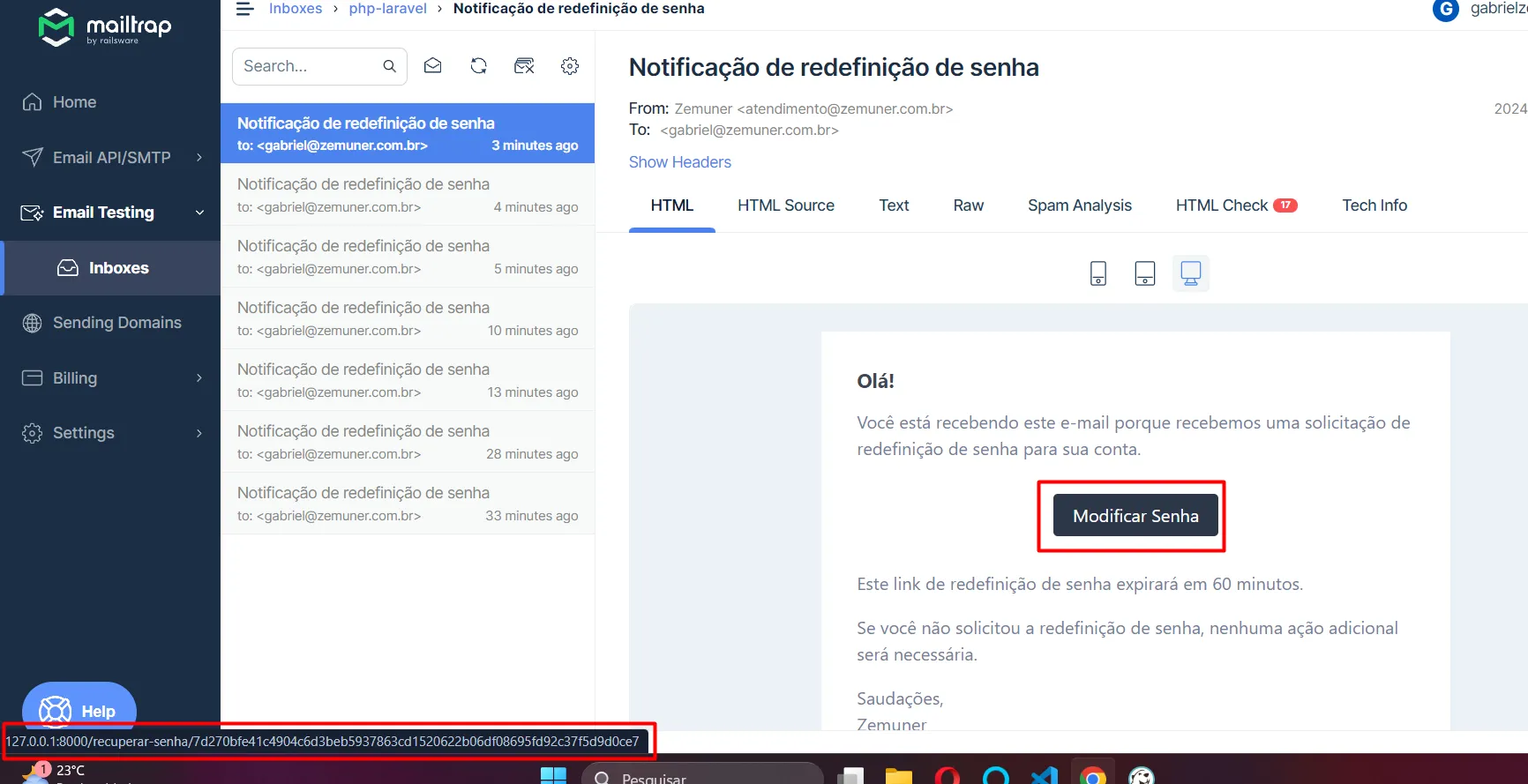Open the Tech Info tab
The height and width of the screenshot is (784, 1528).
point(1374,205)
